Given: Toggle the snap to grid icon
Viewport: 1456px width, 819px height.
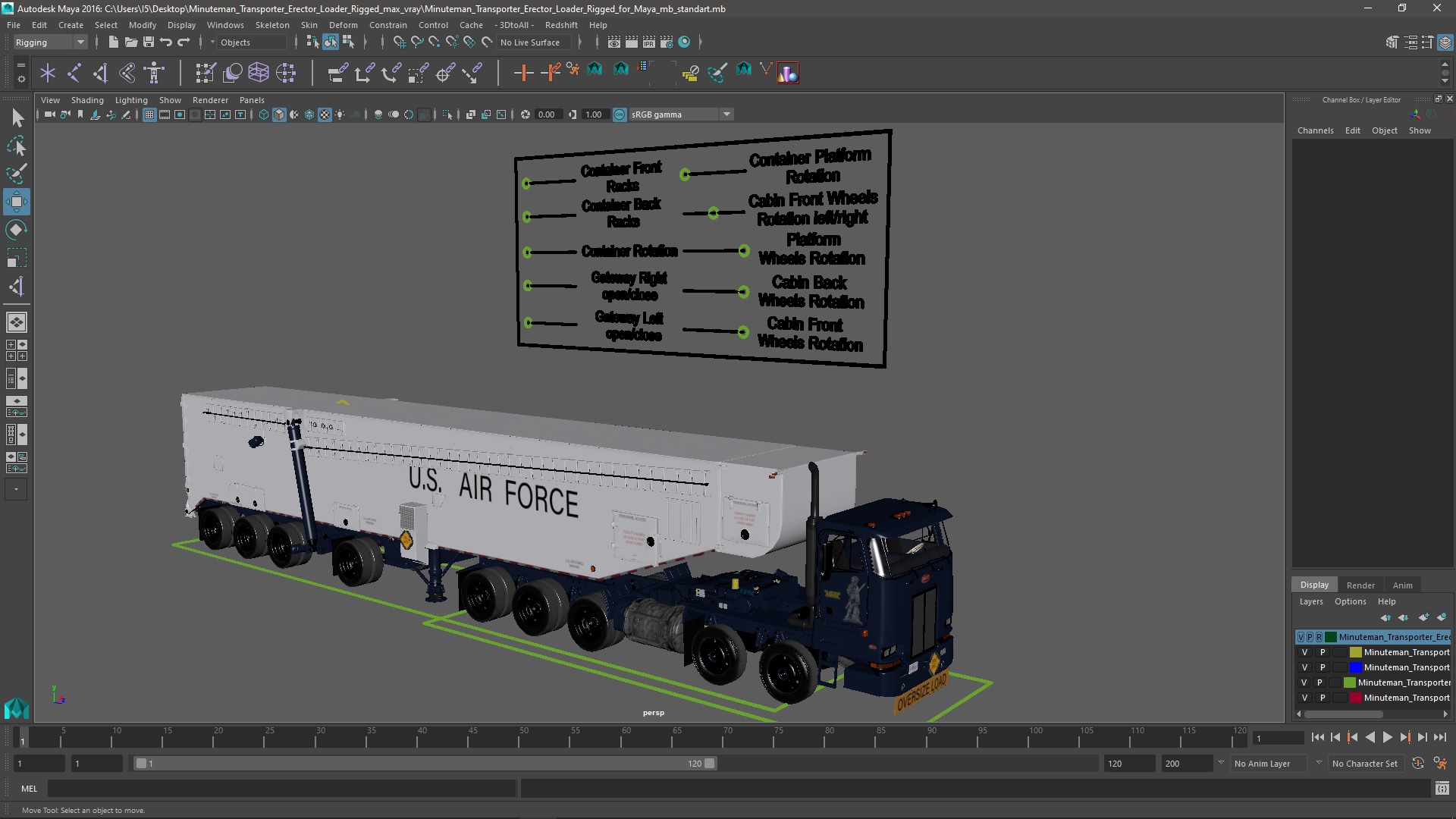Looking at the screenshot, I should [x=400, y=42].
